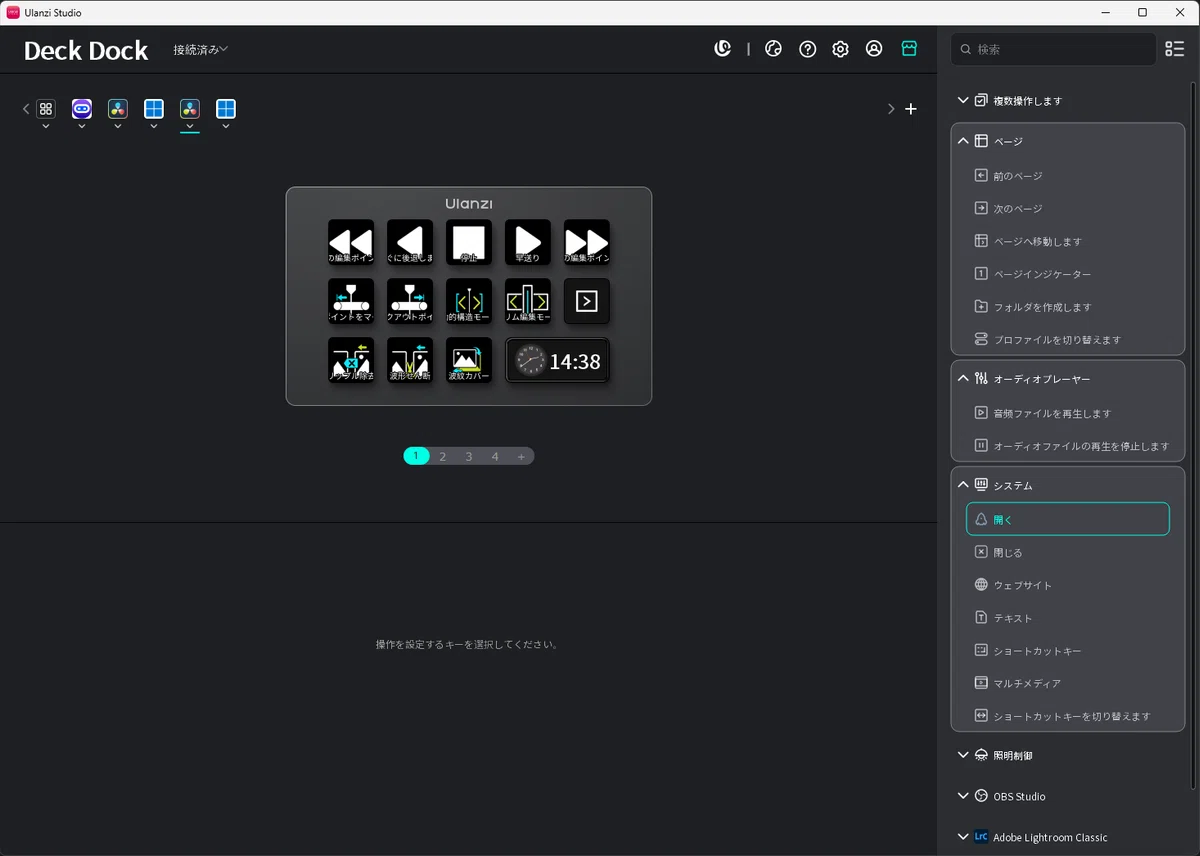Select the mark-out point key with right arrow
The image size is (1200, 856).
tap(410, 301)
